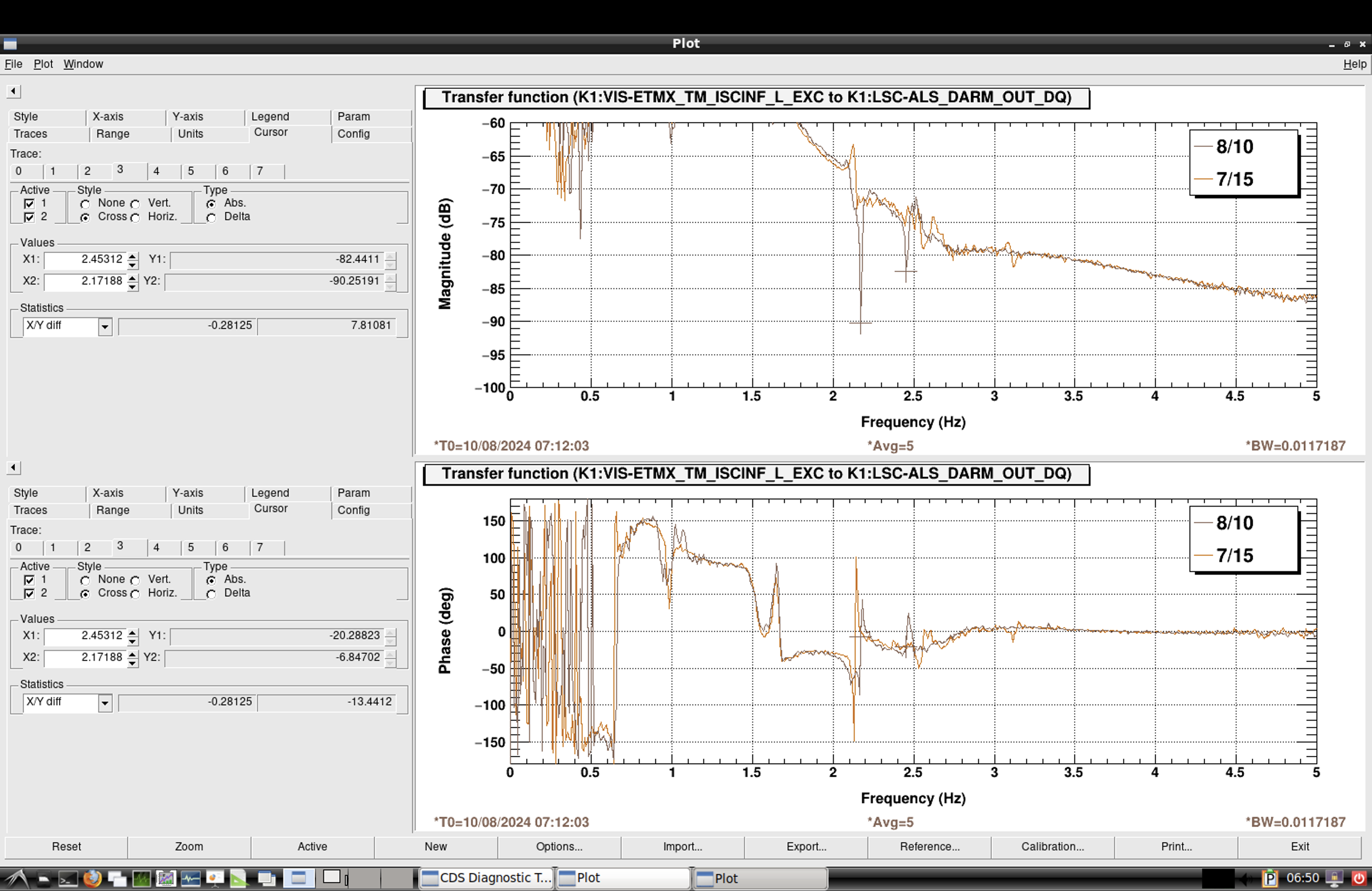Uncheck Active cursor 1 in upper panel
Viewport: 1372px width, 891px height.
coord(29,203)
